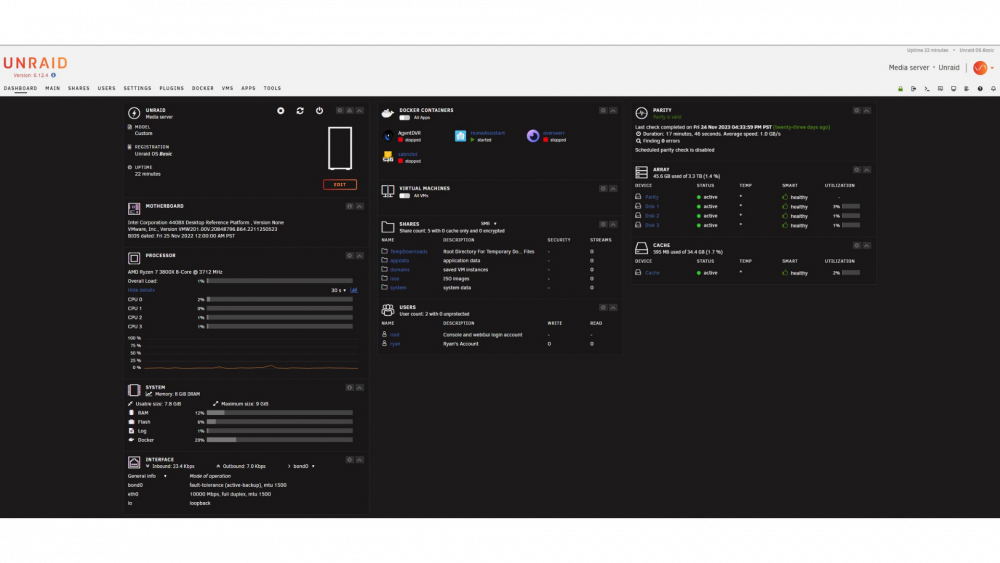Image resolution: width=1000 pixels, height=563 pixels.
Task: Collapse the Cache panel
Action: click(x=867, y=245)
